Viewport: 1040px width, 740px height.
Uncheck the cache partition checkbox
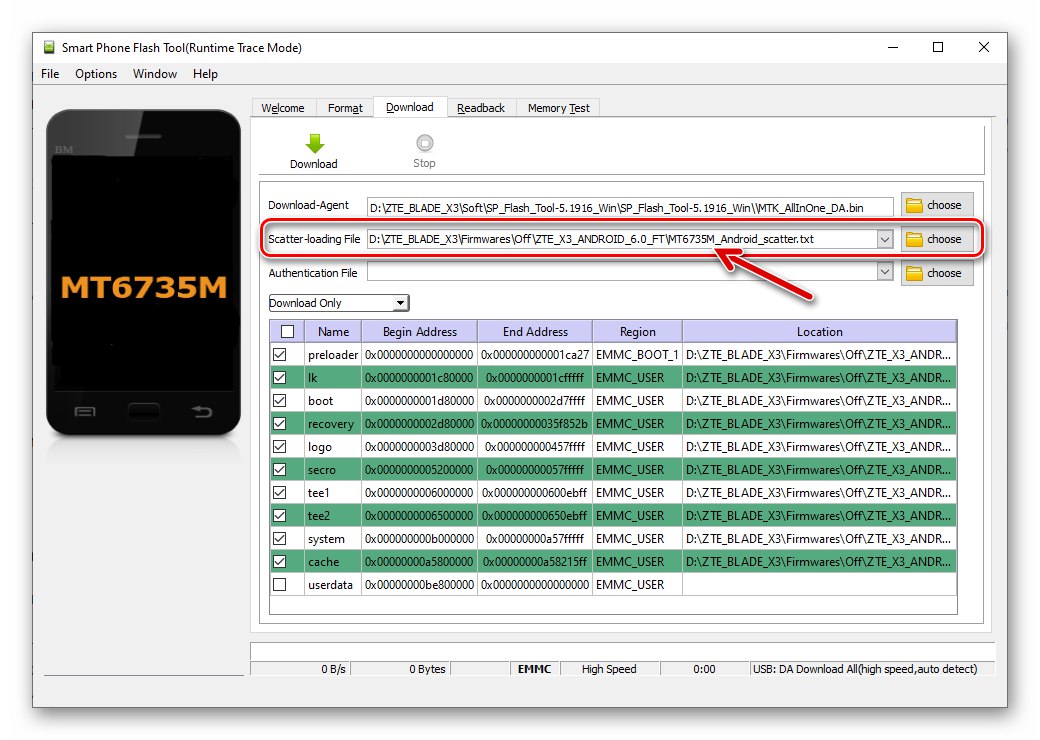280,562
